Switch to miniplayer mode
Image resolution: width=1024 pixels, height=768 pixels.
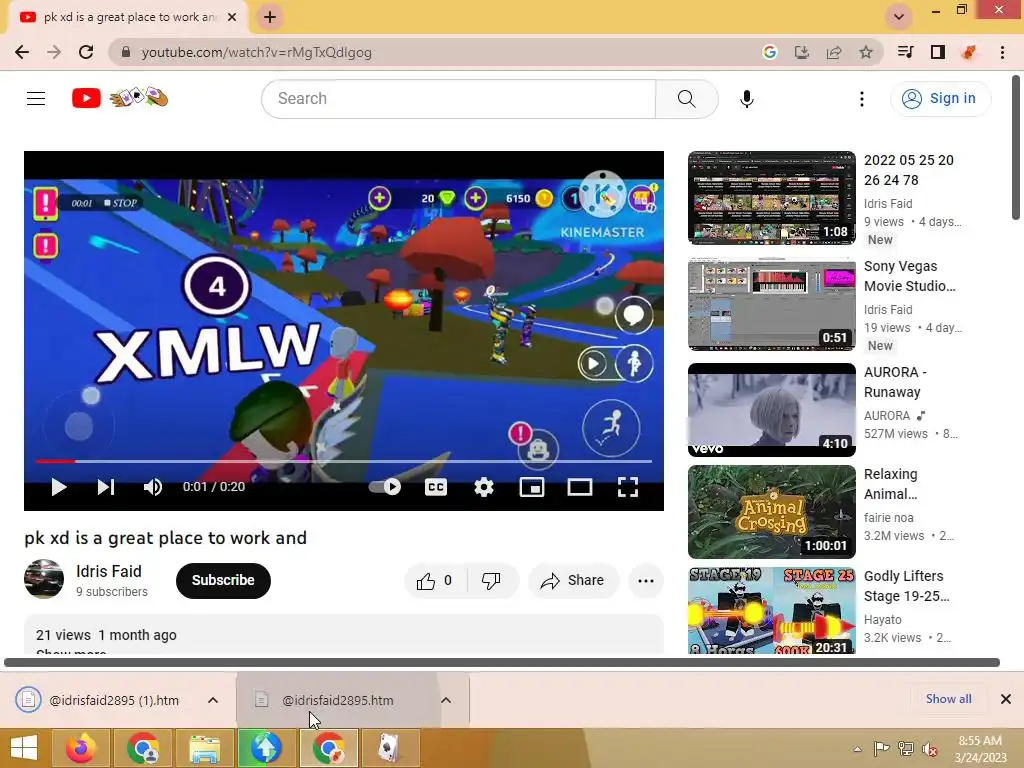[x=532, y=487]
